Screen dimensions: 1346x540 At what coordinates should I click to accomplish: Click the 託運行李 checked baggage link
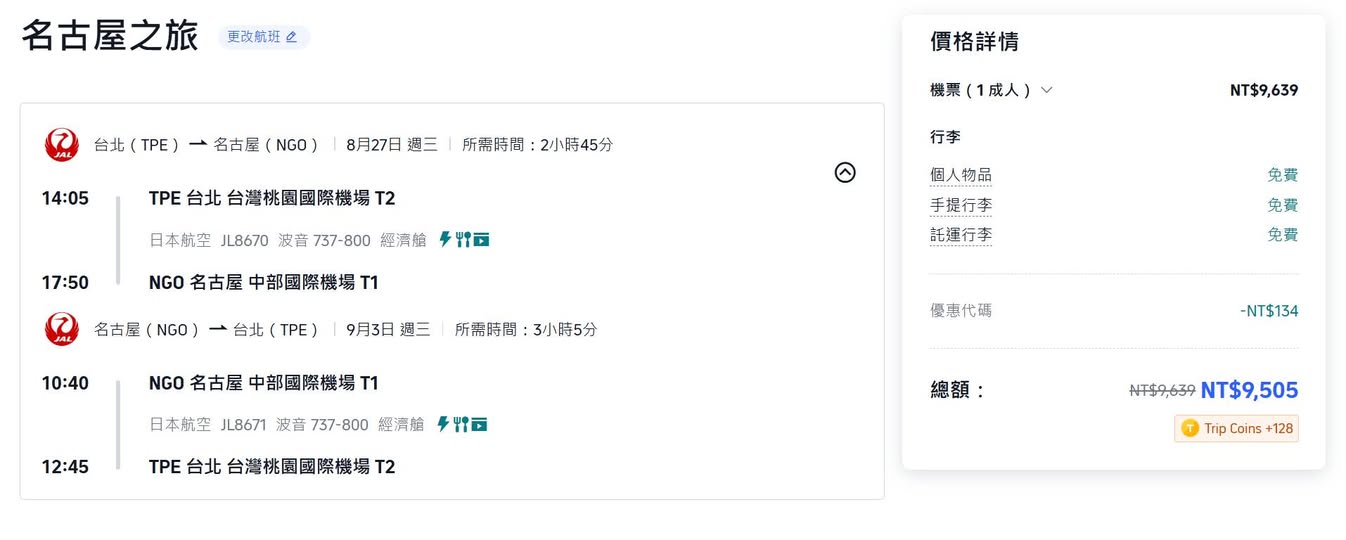960,235
